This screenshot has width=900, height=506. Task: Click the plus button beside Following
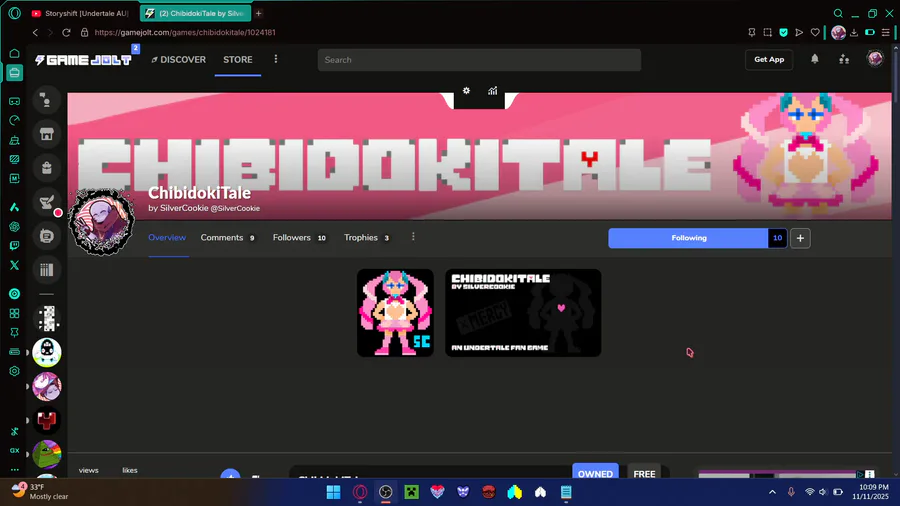[x=800, y=238]
